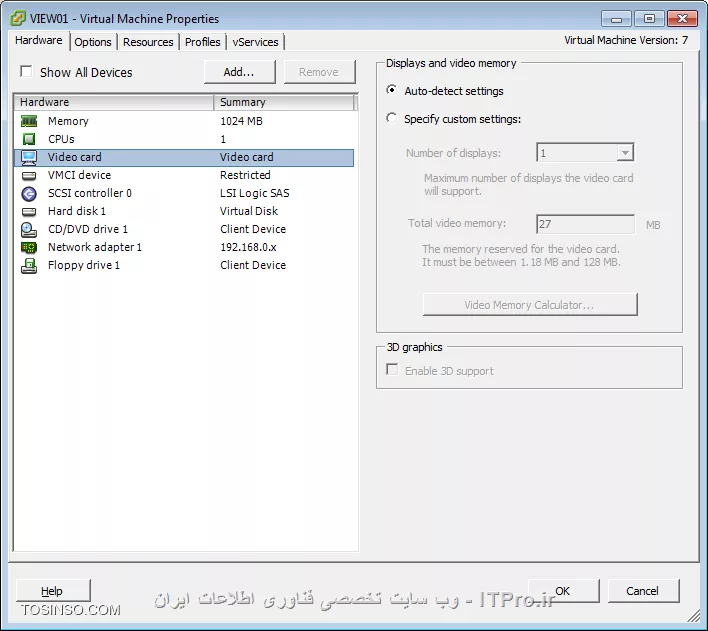This screenshot has width=708, height=631.
Task: Switch to the Hardware tab
Action: click(x=39, y=40)
